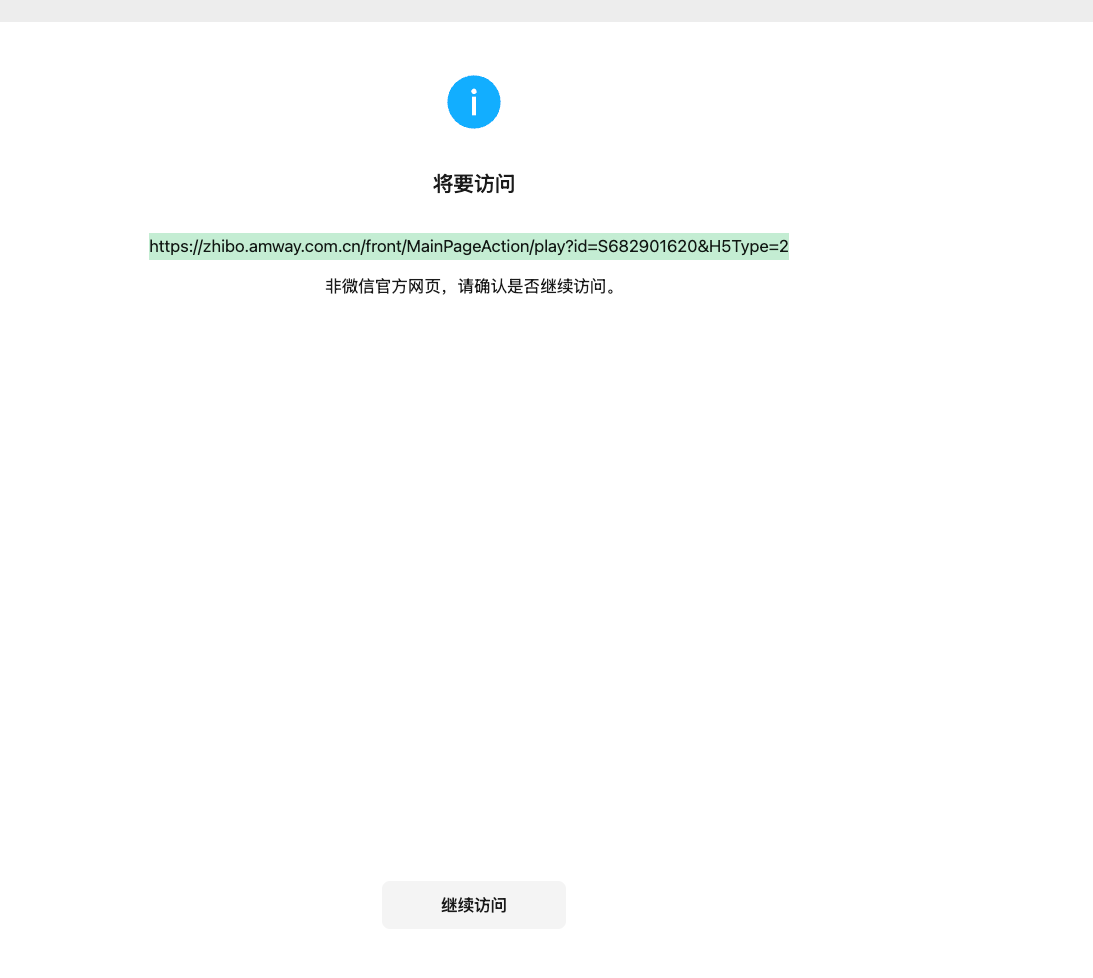Select the highlighted zhibo.amway.com.cn URL
This screenshot has height=978, width=1093.
(468, 246)
